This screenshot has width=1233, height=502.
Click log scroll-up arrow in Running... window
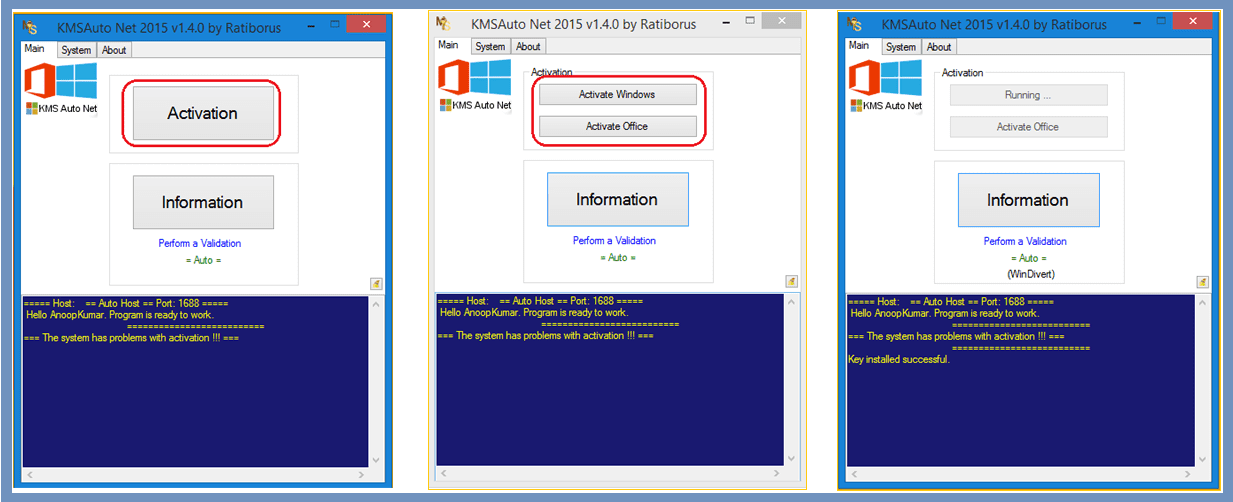point(1202,302)
